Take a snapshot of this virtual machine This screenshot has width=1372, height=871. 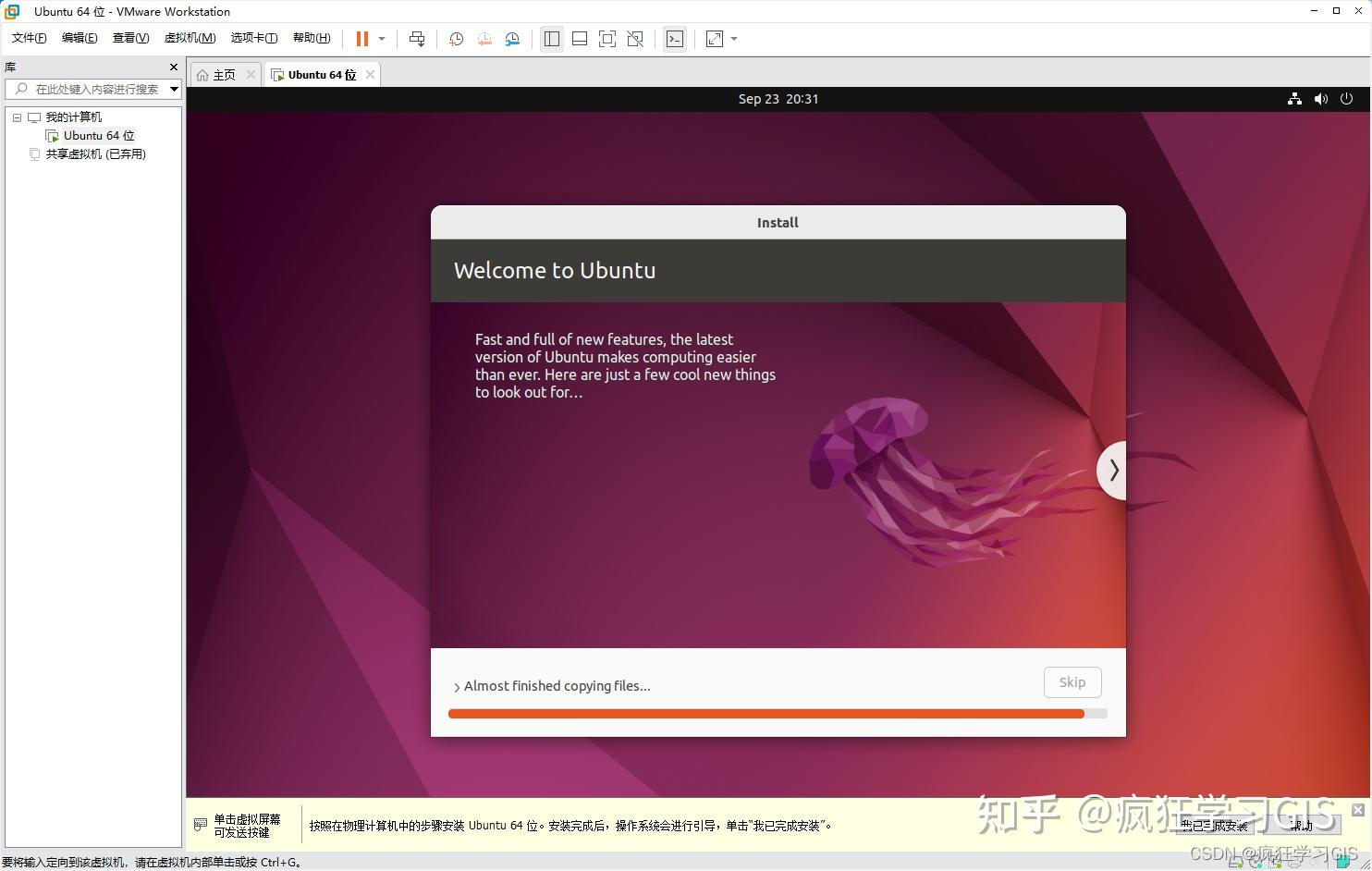[455, 39]
